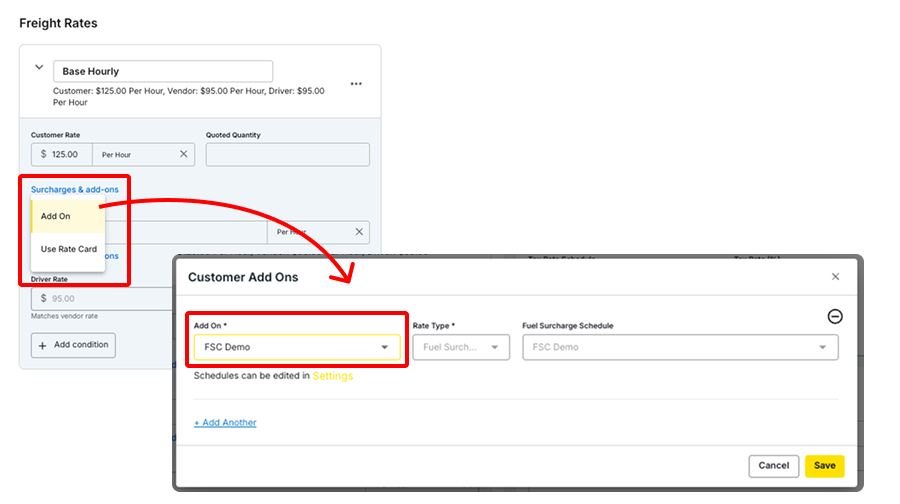Image resolution: width=900 pixels, height=504 pixels.
Task: Clear the vendor rate Per Hour unit
Action: pos(359,232)
